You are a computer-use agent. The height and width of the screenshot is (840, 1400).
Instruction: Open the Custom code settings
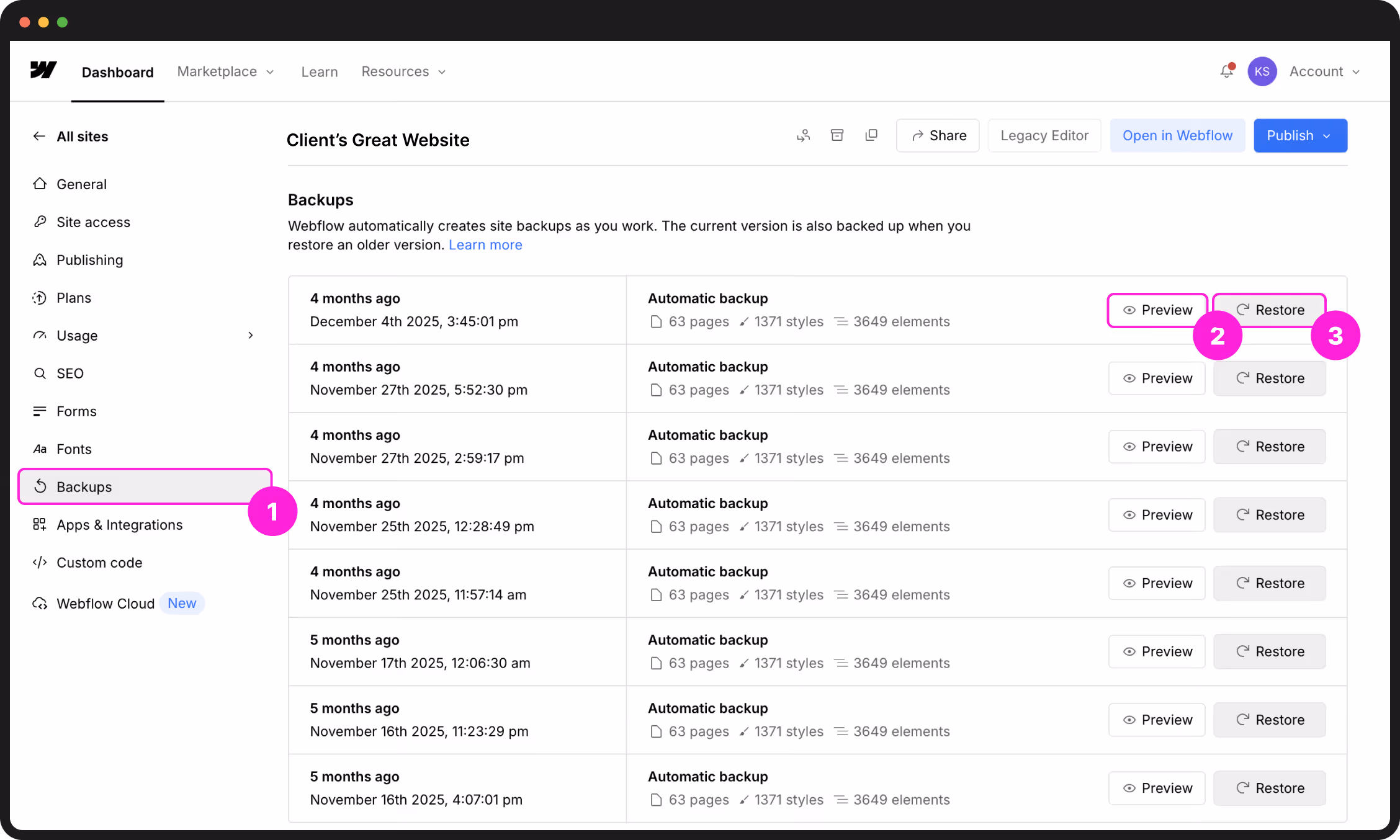click(x=99, y=563)
